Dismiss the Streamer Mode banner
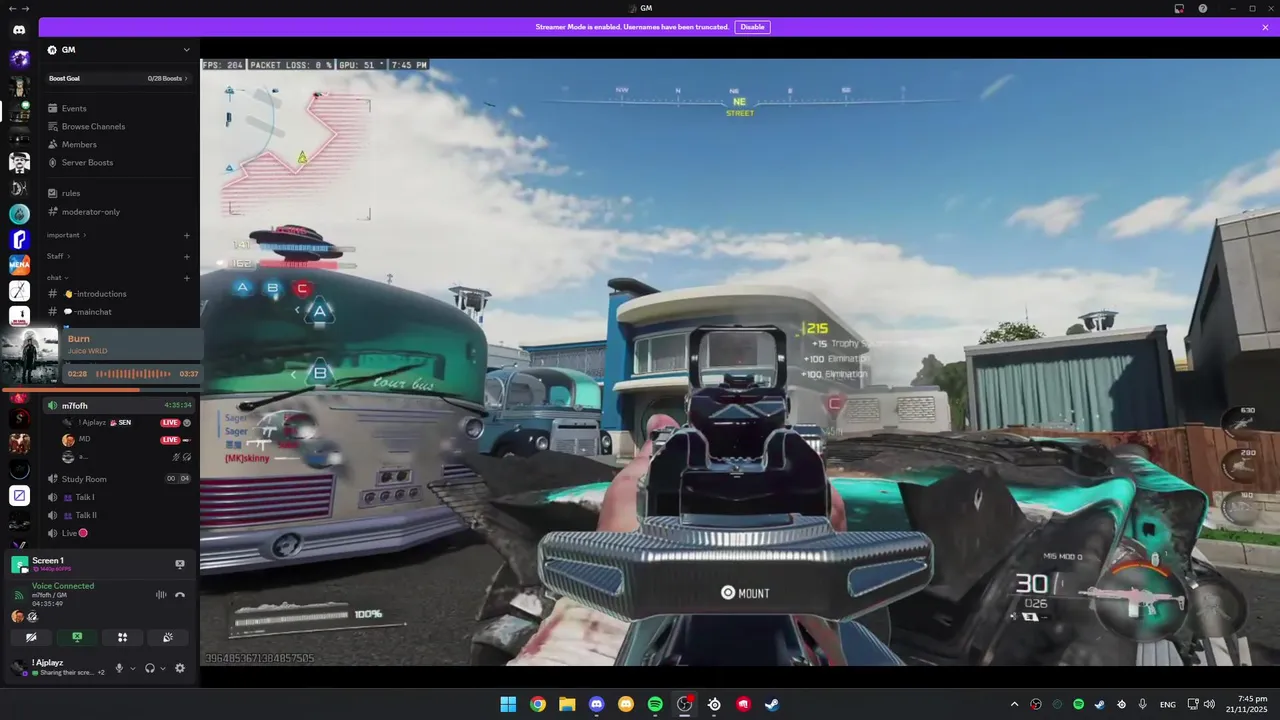The width and height of the screenshot is (1280, 720). [1265, 27]
